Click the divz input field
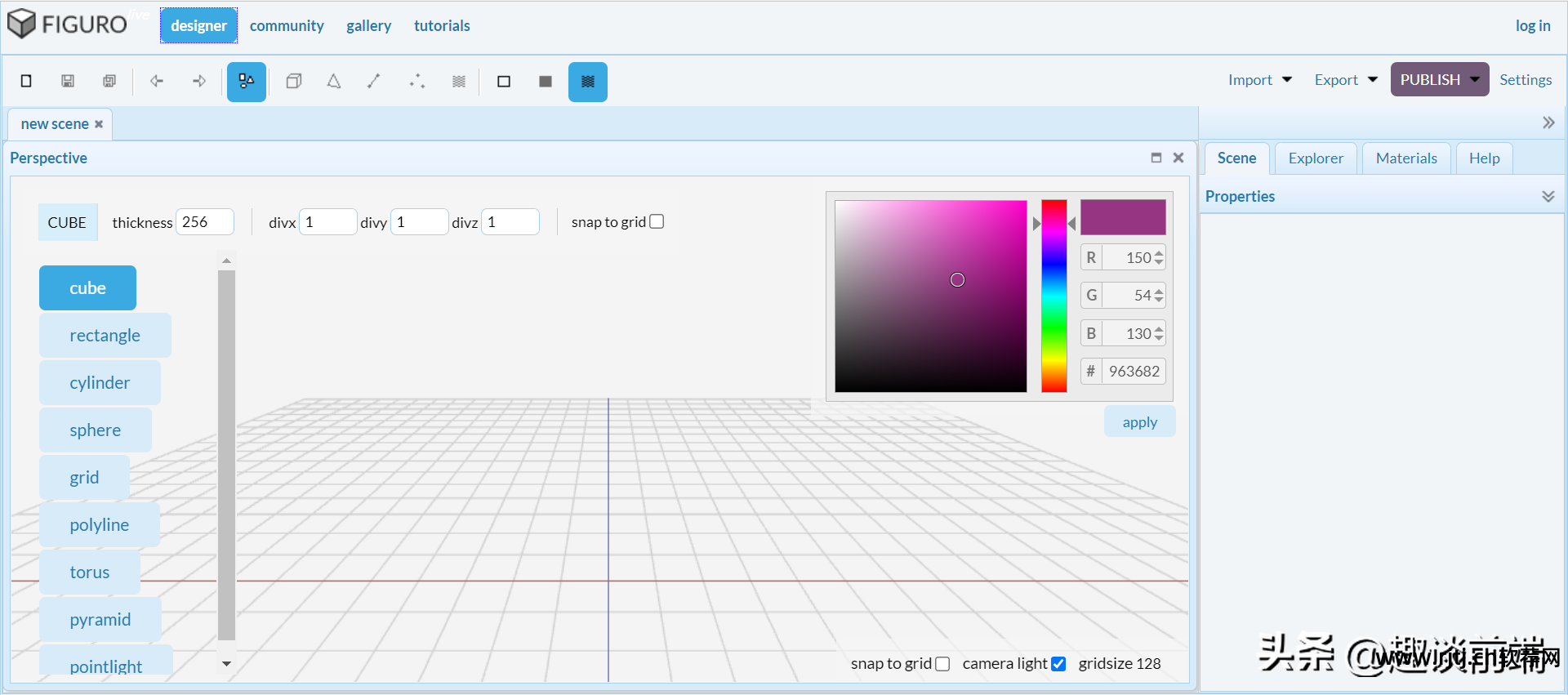 [510, 222]
